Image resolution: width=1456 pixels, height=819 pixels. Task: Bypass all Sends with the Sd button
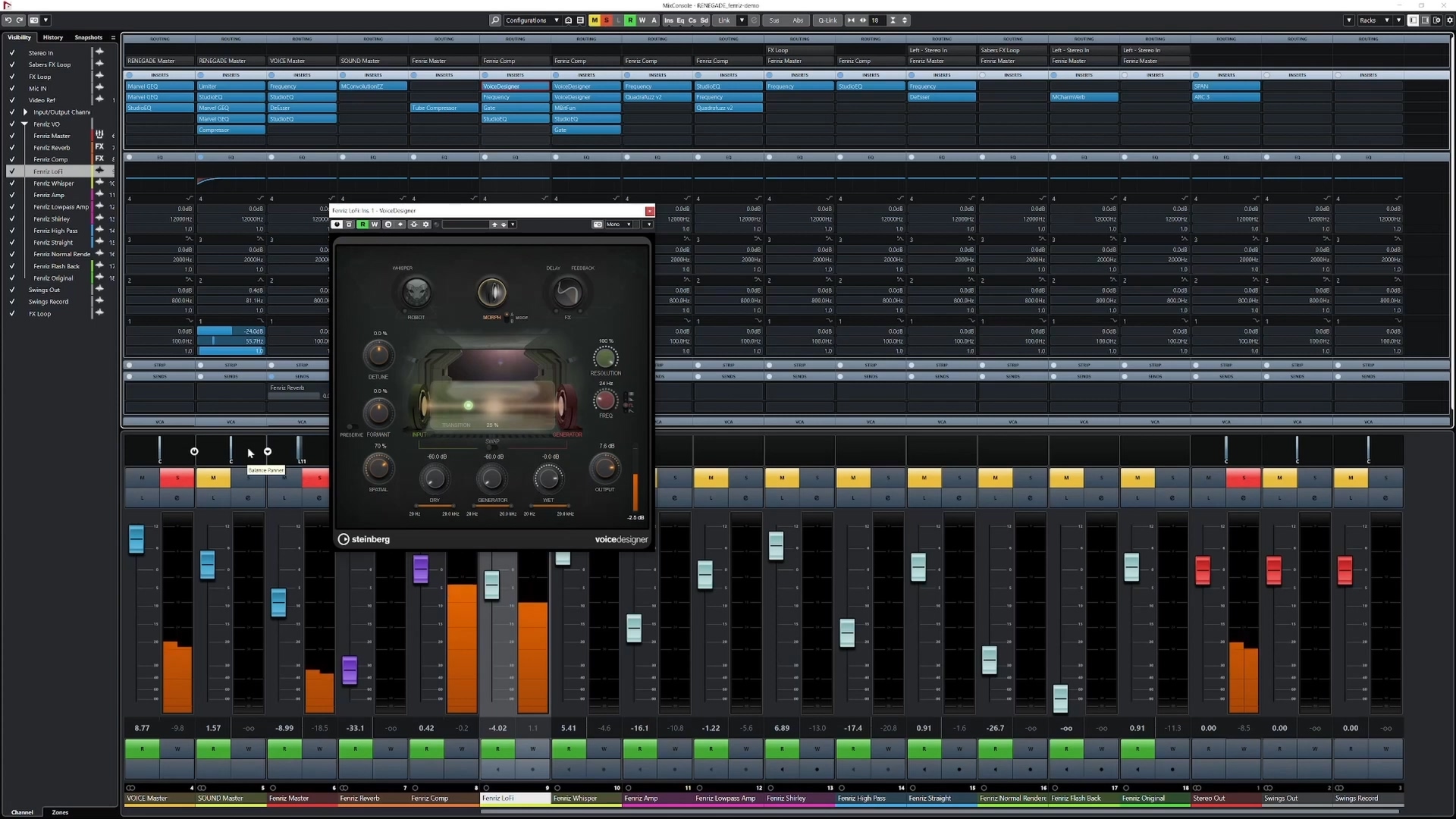704,20
